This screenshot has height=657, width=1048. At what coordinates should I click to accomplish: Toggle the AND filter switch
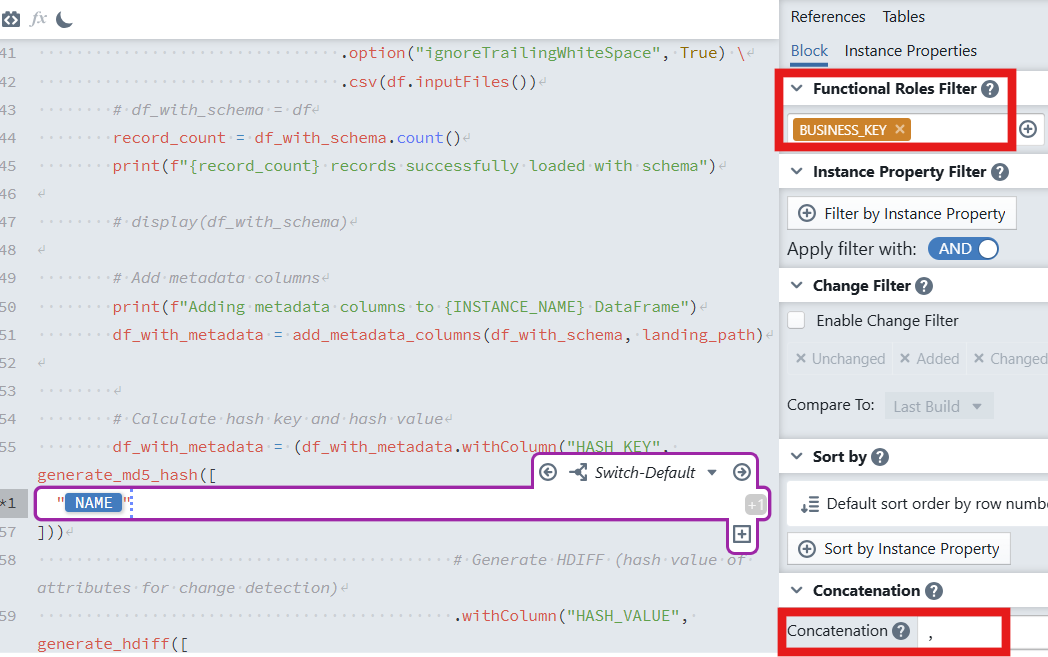tap(963, 249)
